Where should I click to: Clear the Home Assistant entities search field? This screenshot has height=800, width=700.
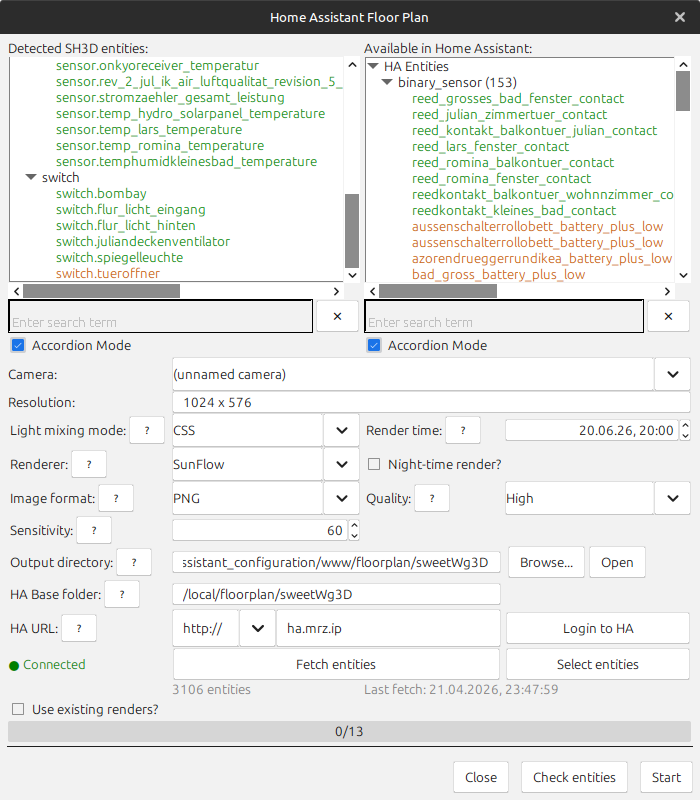(x=668, y=316)
